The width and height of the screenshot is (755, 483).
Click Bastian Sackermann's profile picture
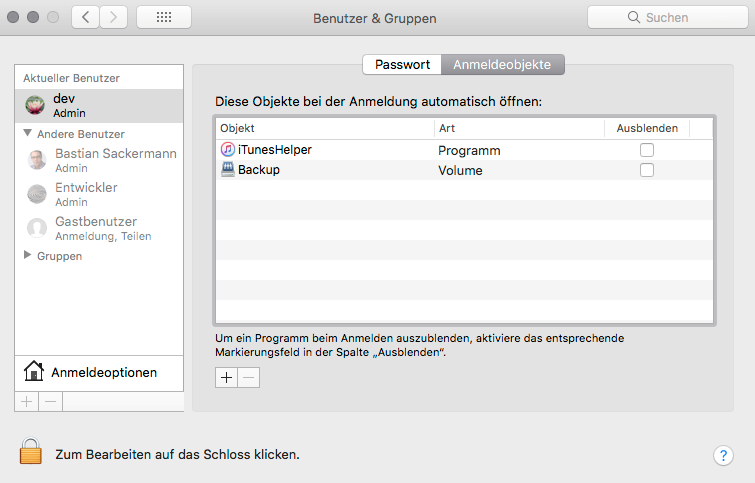[37, 160]
